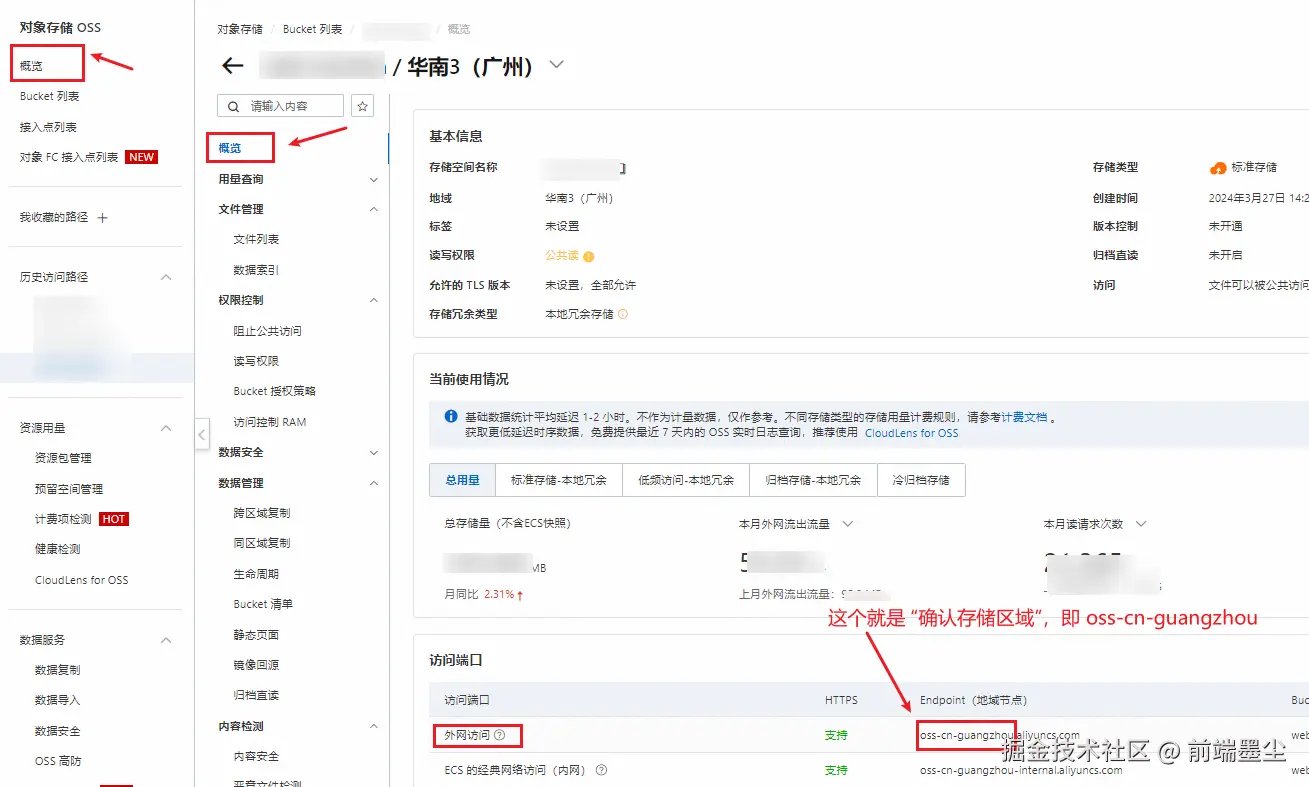Open 生命周期 item

pos(256,574)
